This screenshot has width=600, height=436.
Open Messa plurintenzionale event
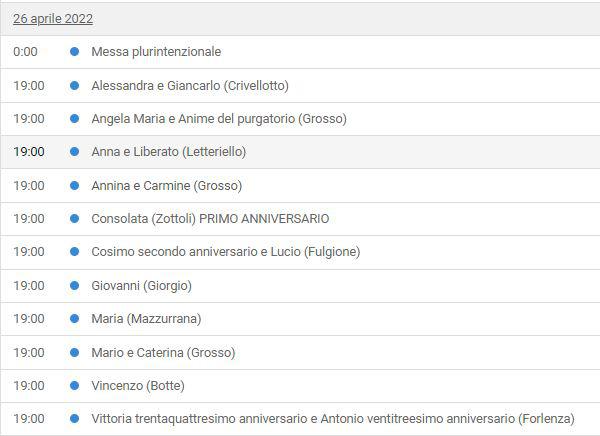click(156, 51)
